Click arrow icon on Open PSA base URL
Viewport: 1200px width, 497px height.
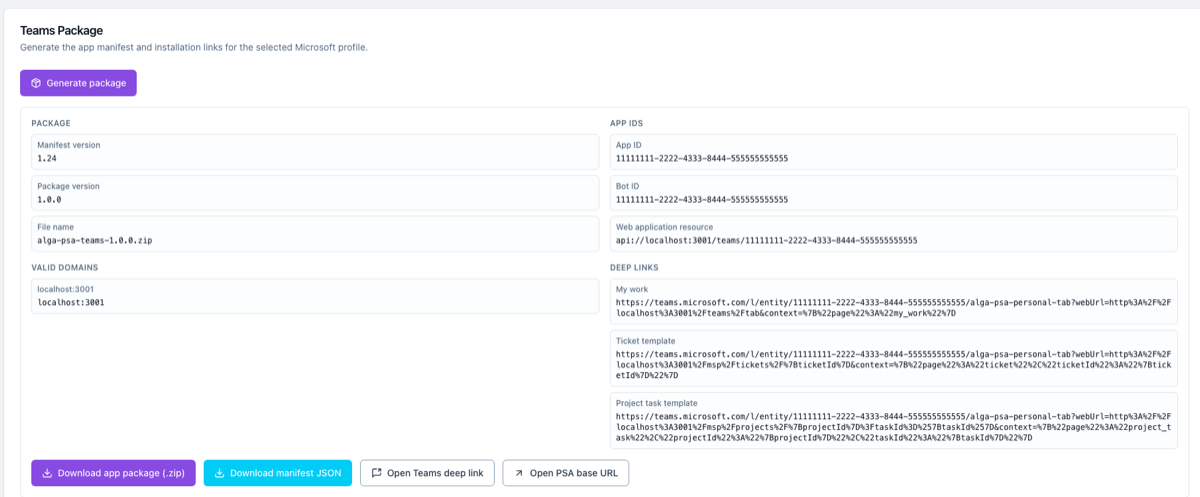pos(518,473)
